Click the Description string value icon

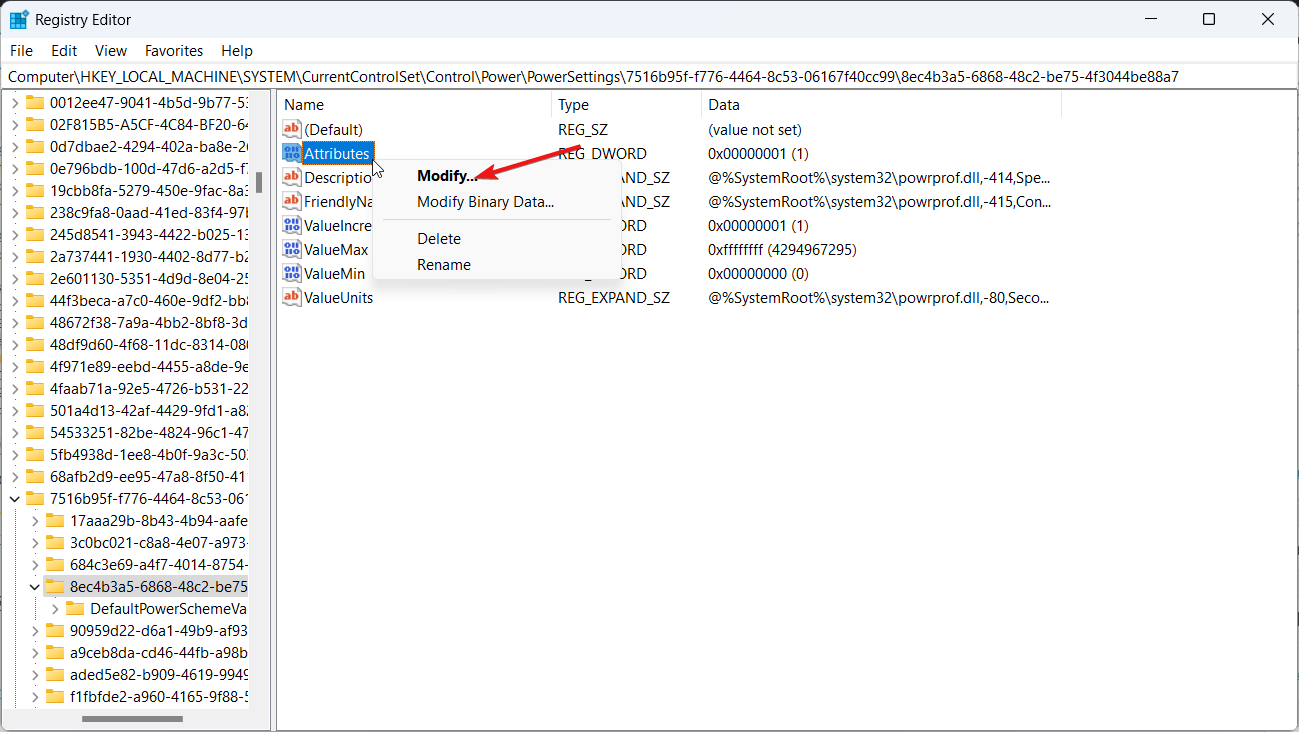click(x=292, y=177)
